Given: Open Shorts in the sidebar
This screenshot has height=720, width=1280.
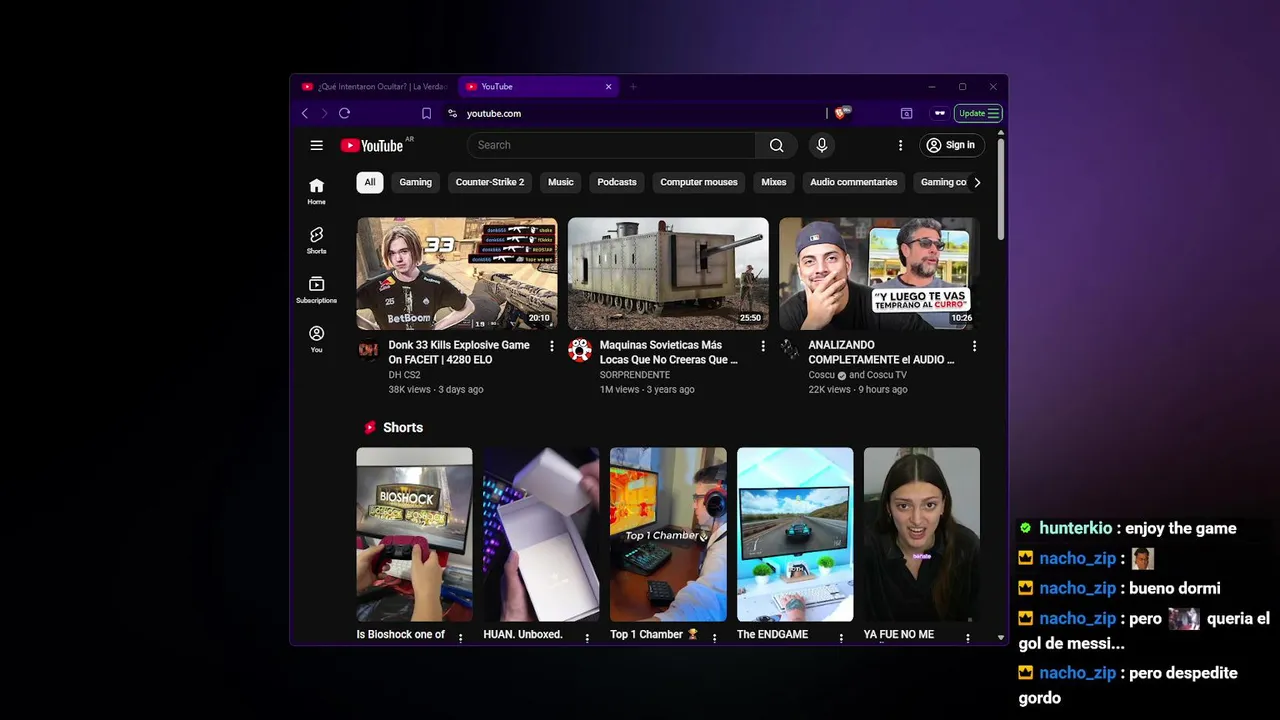Looking at the screenshot, I should pyautogui.click(x=316, y=240).
